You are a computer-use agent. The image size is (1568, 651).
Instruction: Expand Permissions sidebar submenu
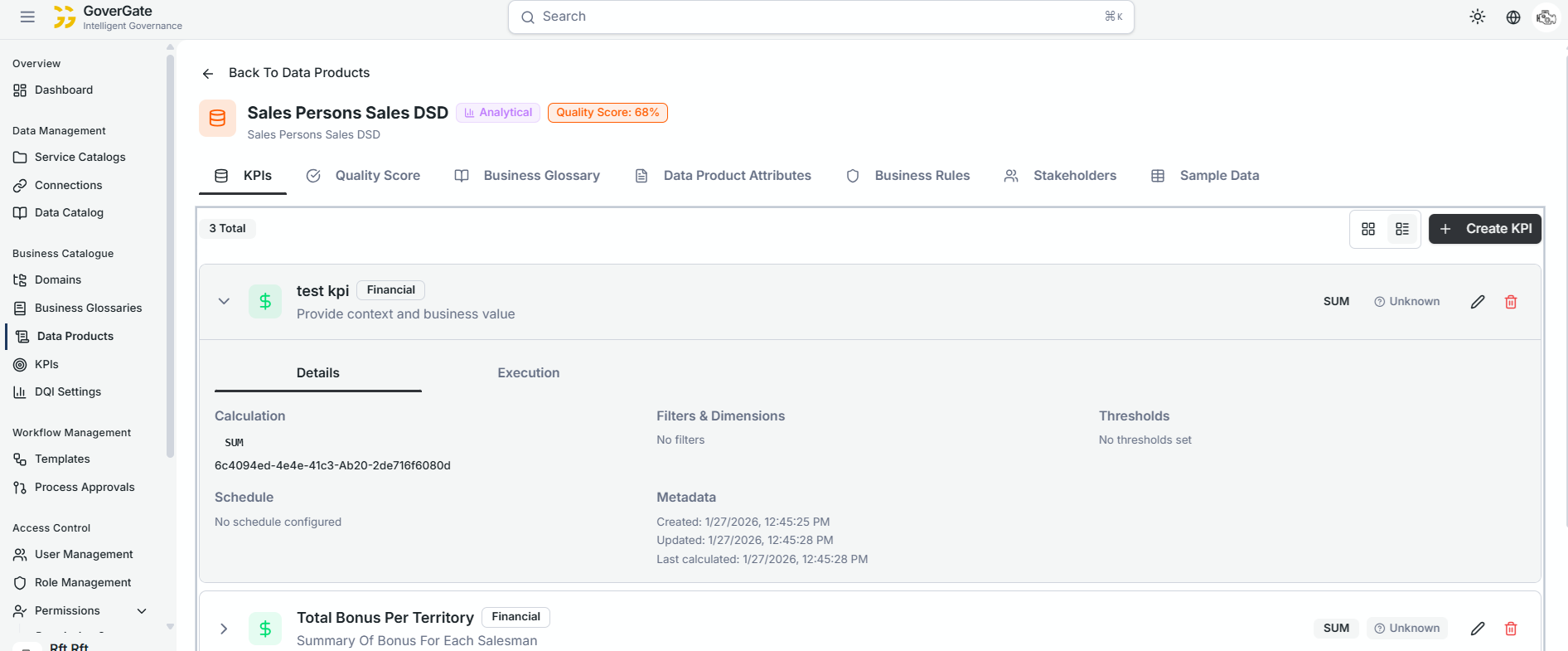(x=142, y=611)
